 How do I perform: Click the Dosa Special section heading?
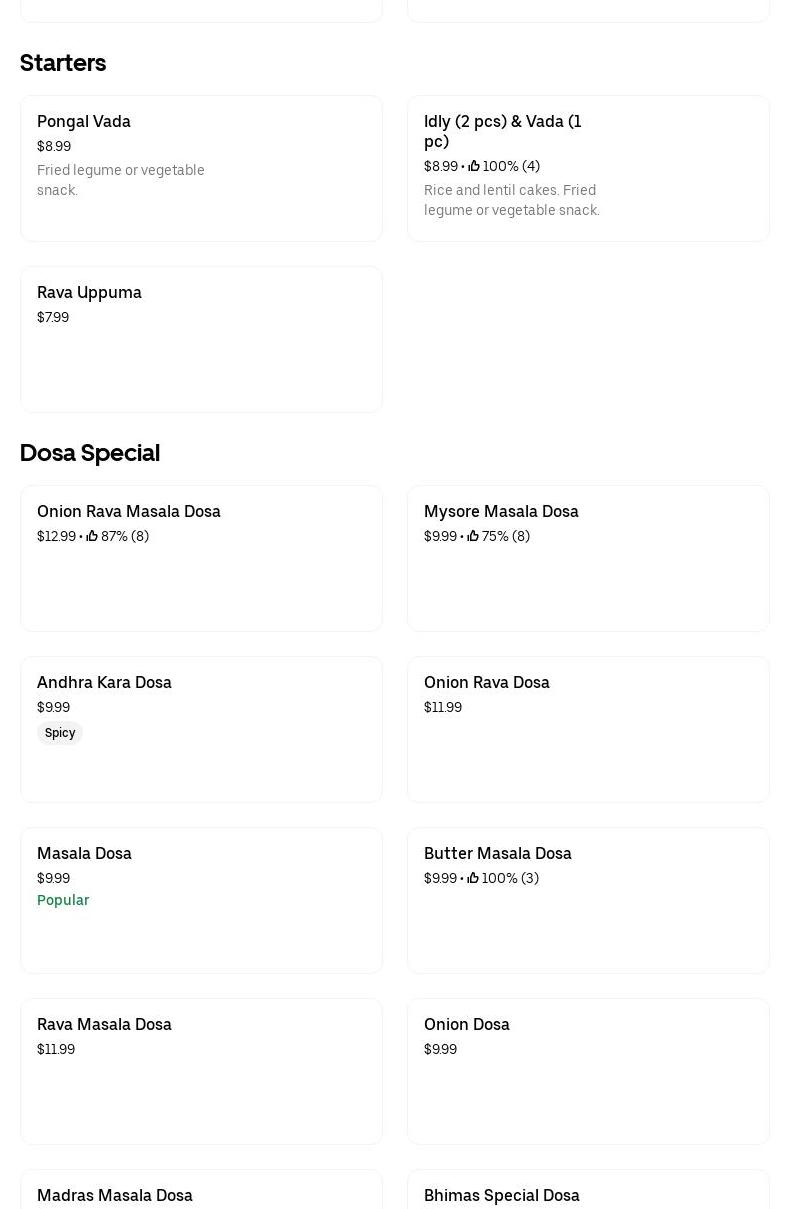point(90,453)
